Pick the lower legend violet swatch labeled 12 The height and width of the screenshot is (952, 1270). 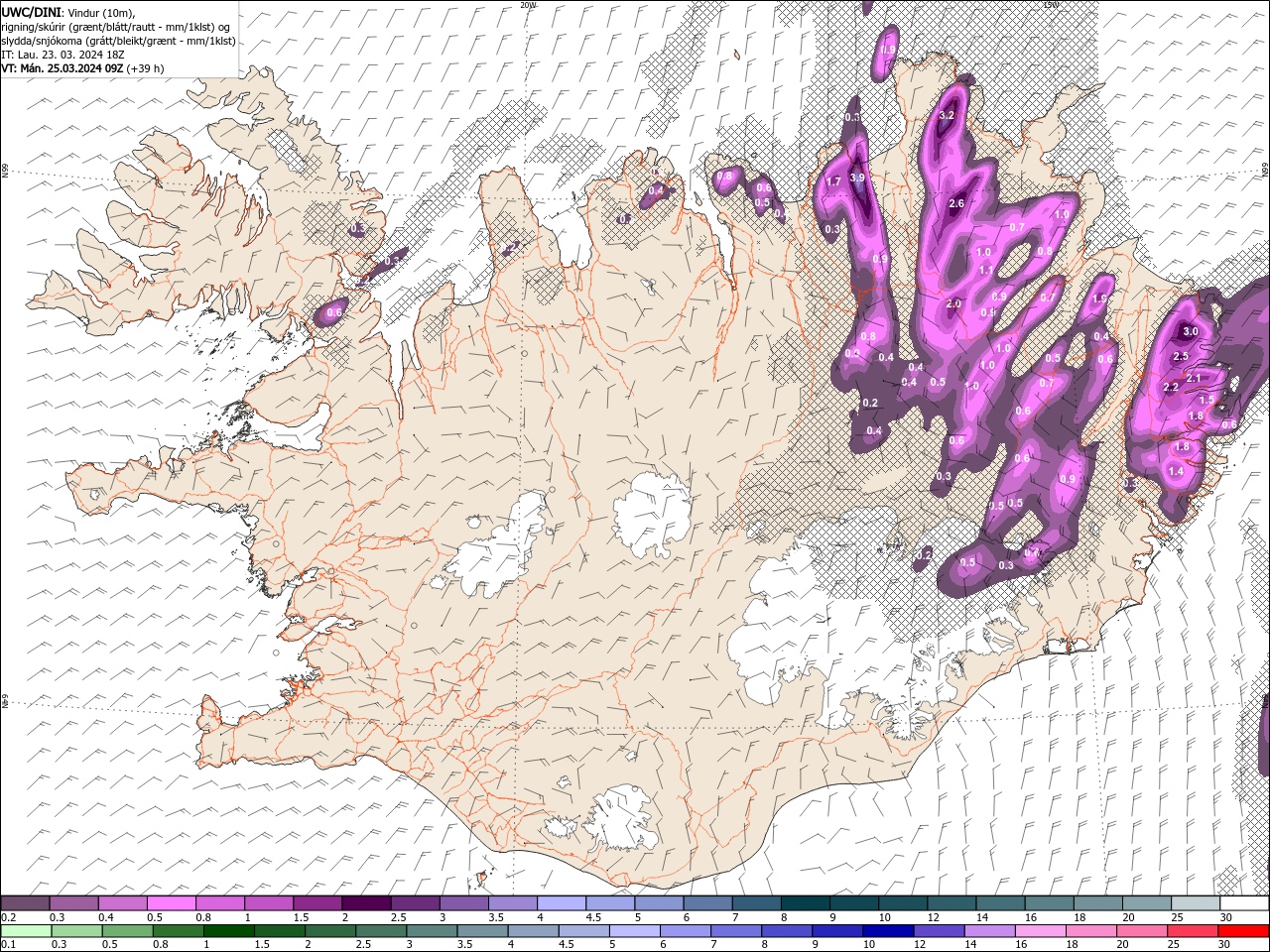click(938, 931)
